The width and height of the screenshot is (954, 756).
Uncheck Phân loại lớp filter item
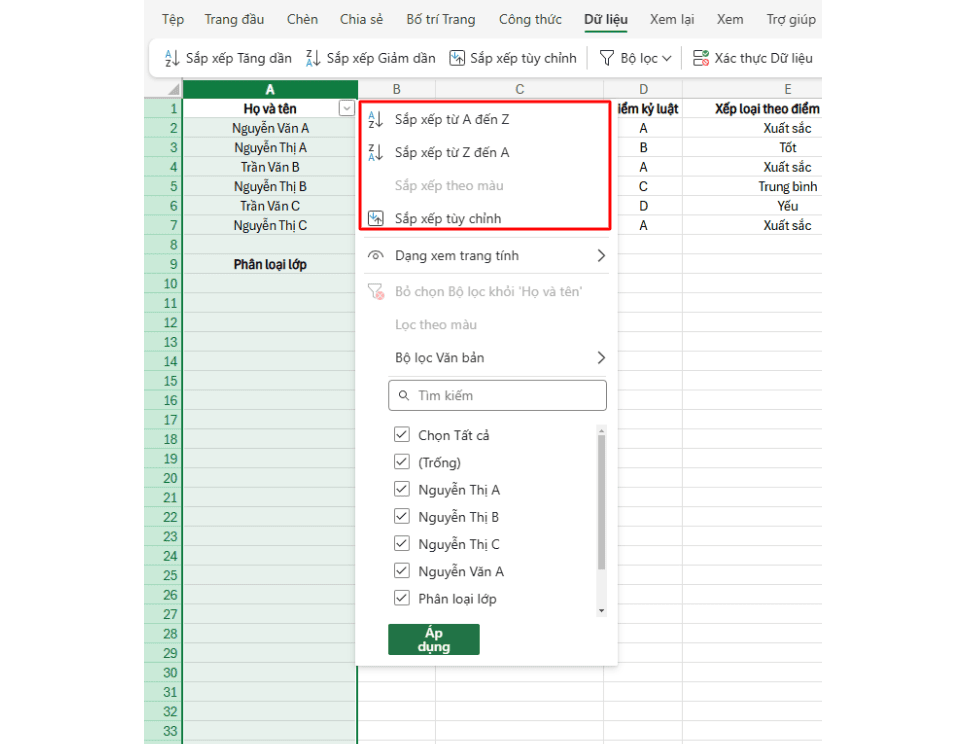pos(402,598)
